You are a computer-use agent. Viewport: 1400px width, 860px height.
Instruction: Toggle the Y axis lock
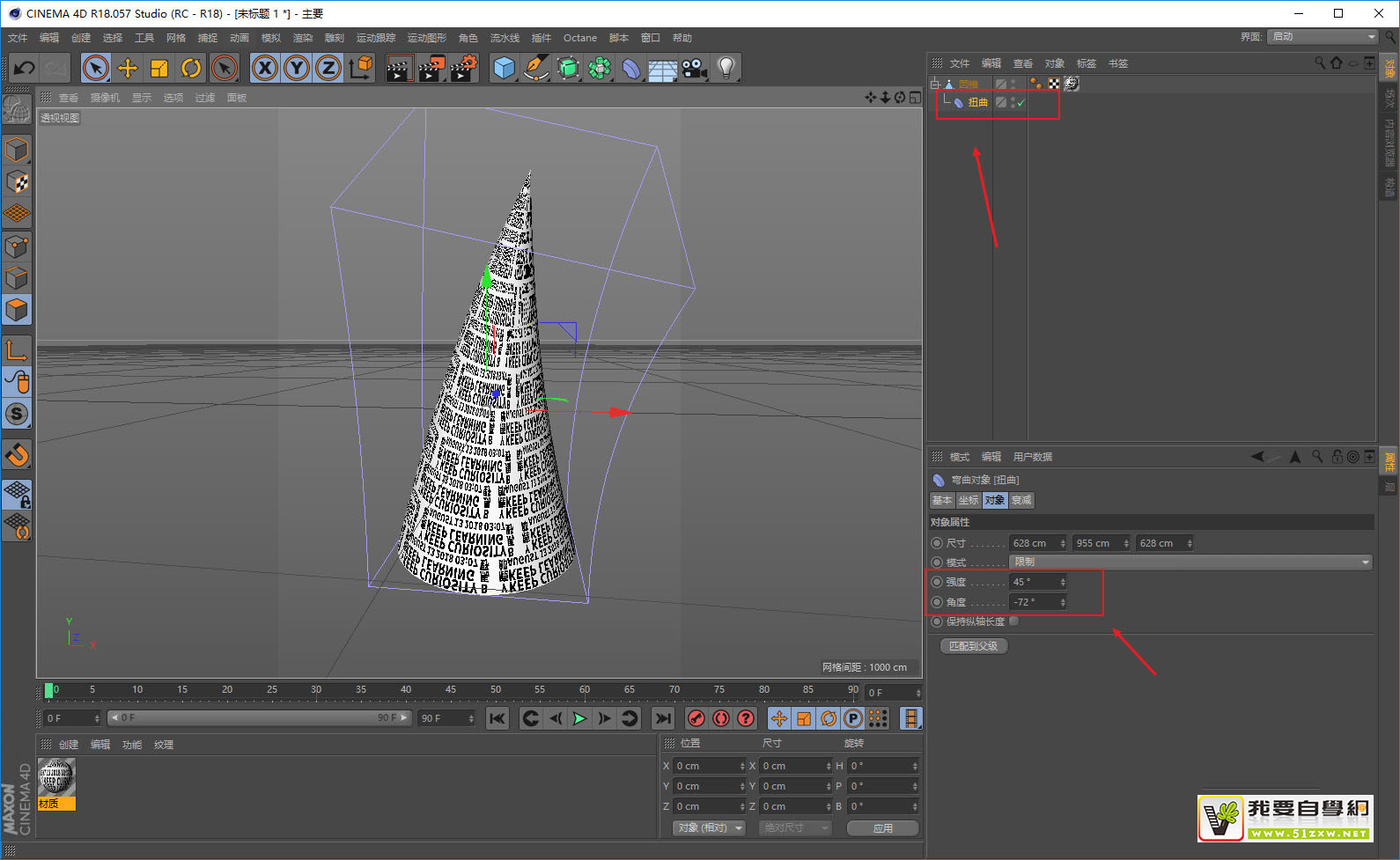click(297, 68)
